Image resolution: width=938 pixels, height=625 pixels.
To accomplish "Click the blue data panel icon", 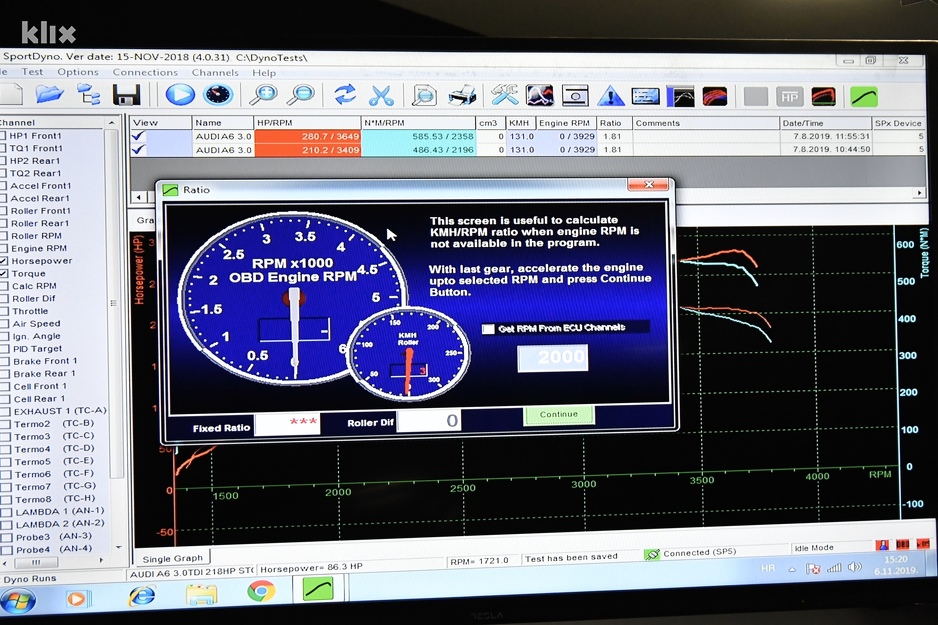I will (645, 96).
